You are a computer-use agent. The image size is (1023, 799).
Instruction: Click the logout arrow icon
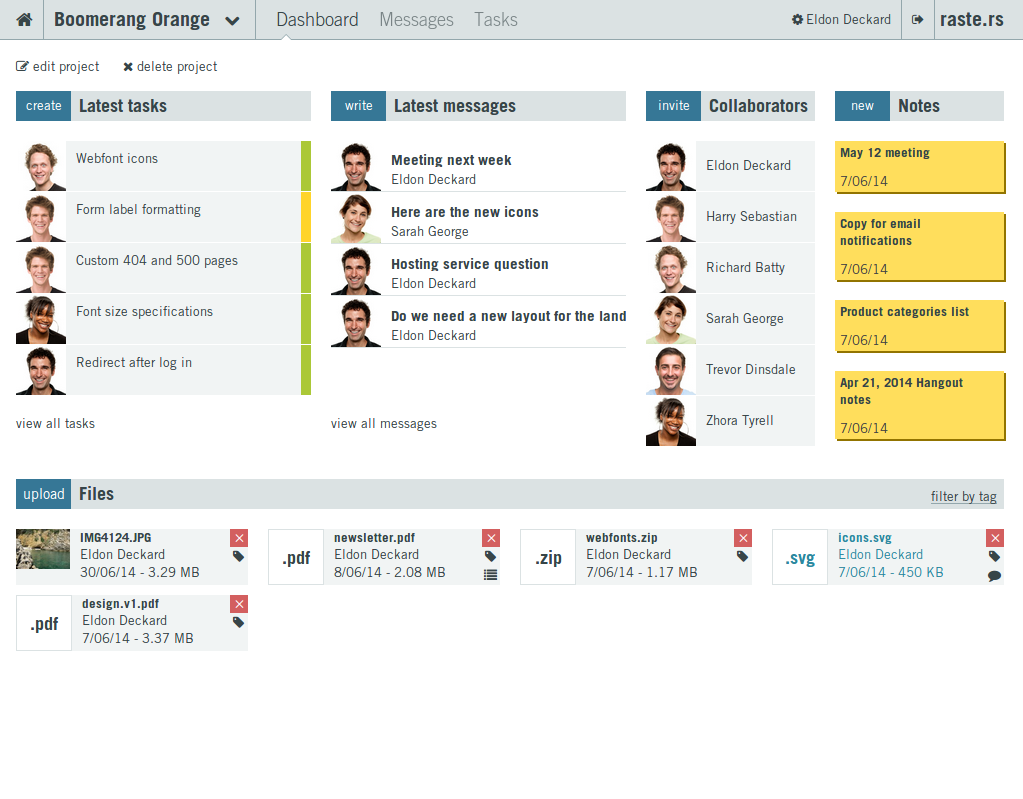(x=917, y=20)
